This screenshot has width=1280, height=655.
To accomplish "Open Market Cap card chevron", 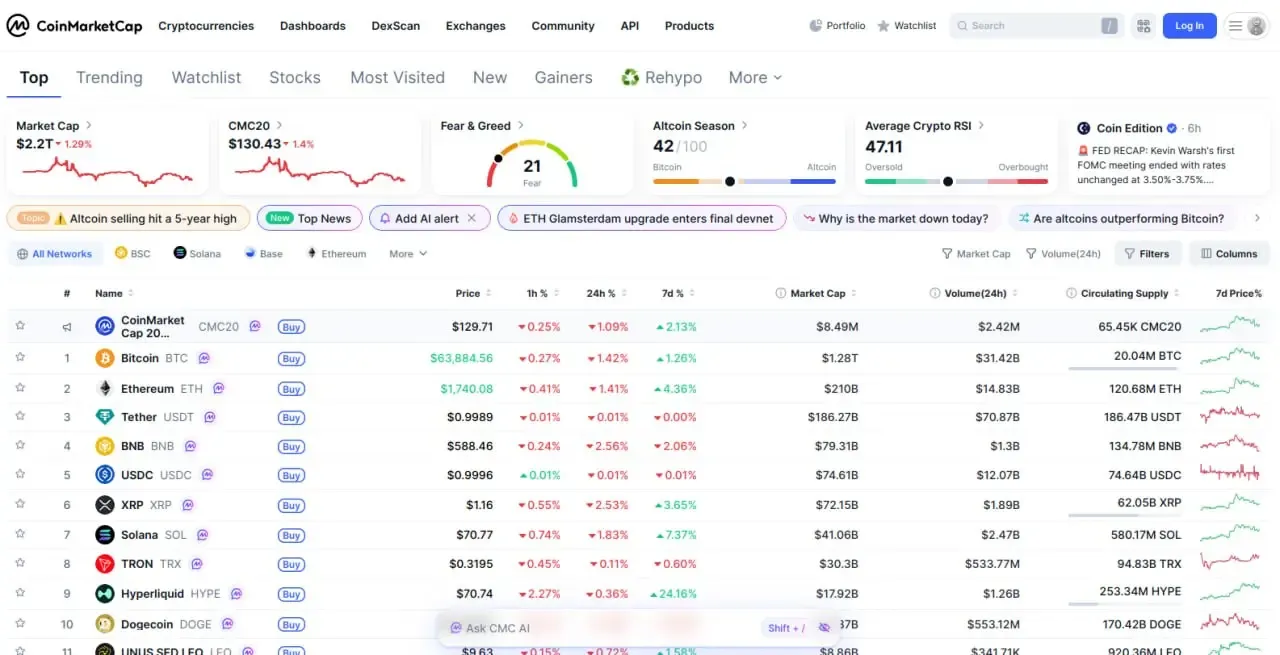I will (x=89, y=126).
